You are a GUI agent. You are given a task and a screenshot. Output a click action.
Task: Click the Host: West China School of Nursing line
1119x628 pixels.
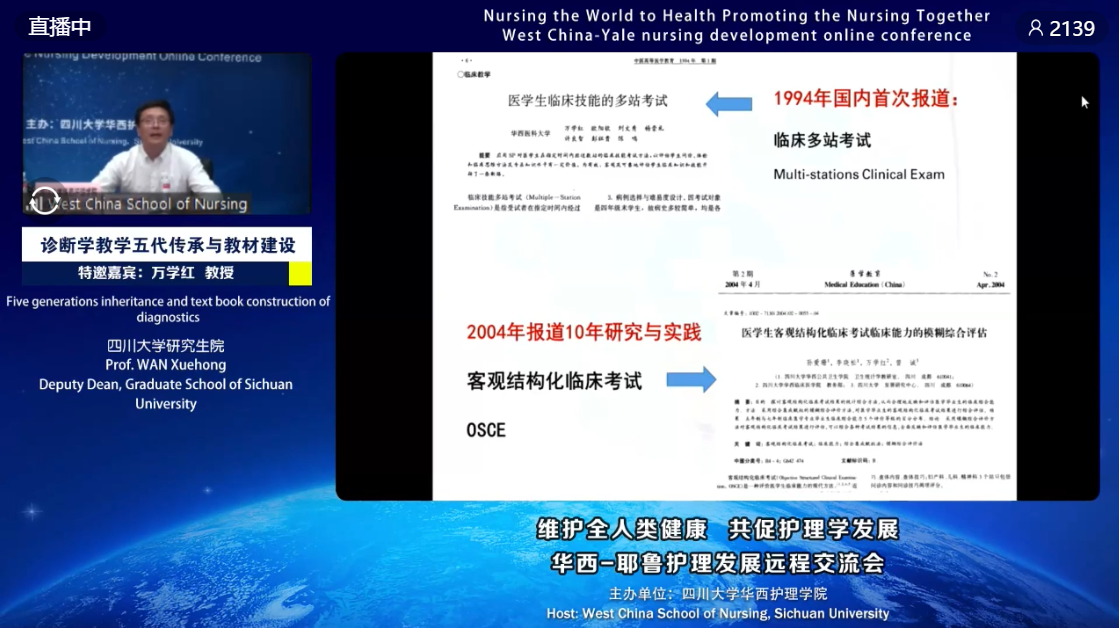717,613
